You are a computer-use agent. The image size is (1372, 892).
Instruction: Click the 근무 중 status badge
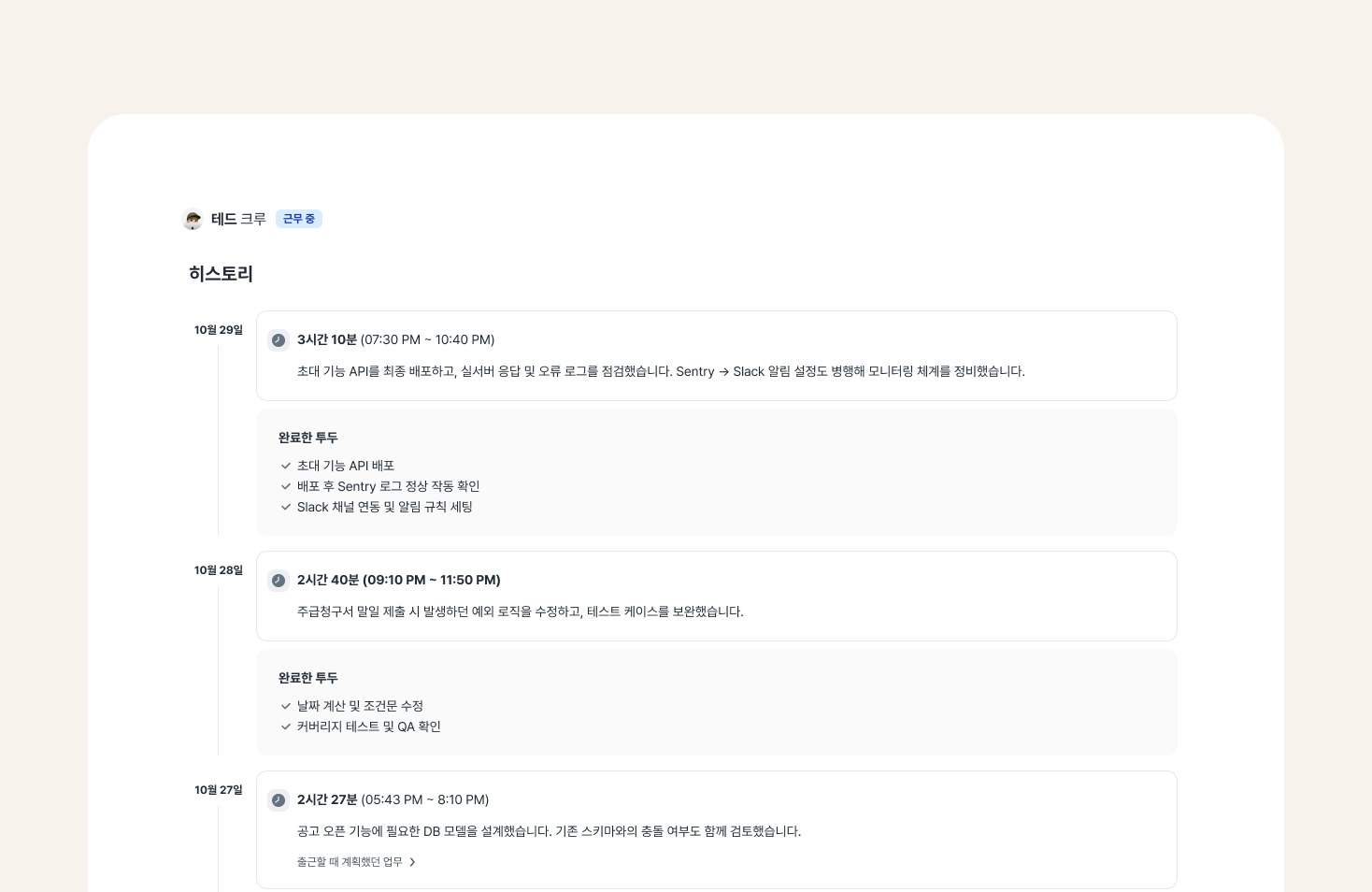tap(299, 219)
